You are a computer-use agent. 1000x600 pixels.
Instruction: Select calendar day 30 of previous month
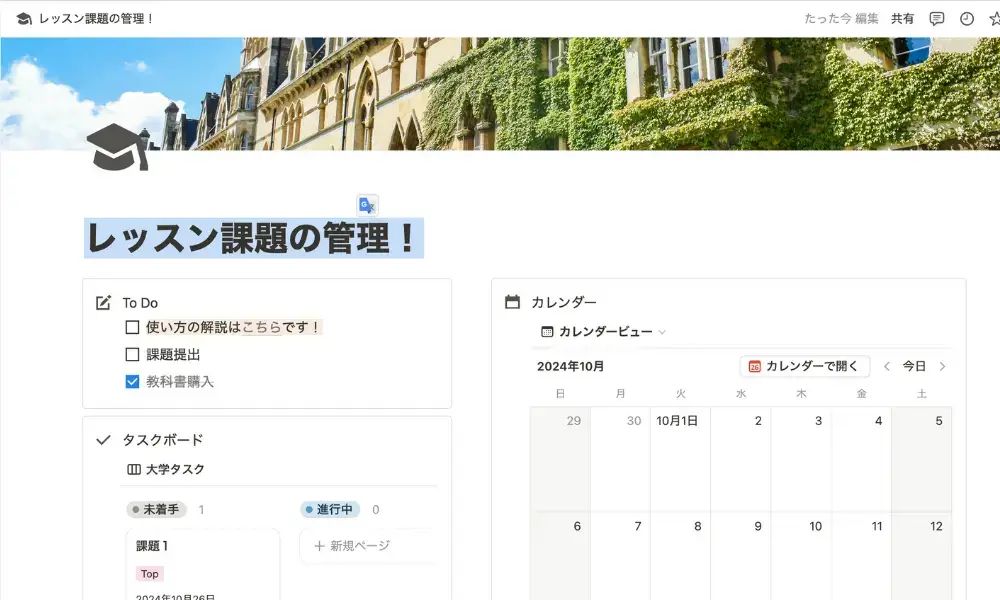point(620,459)
